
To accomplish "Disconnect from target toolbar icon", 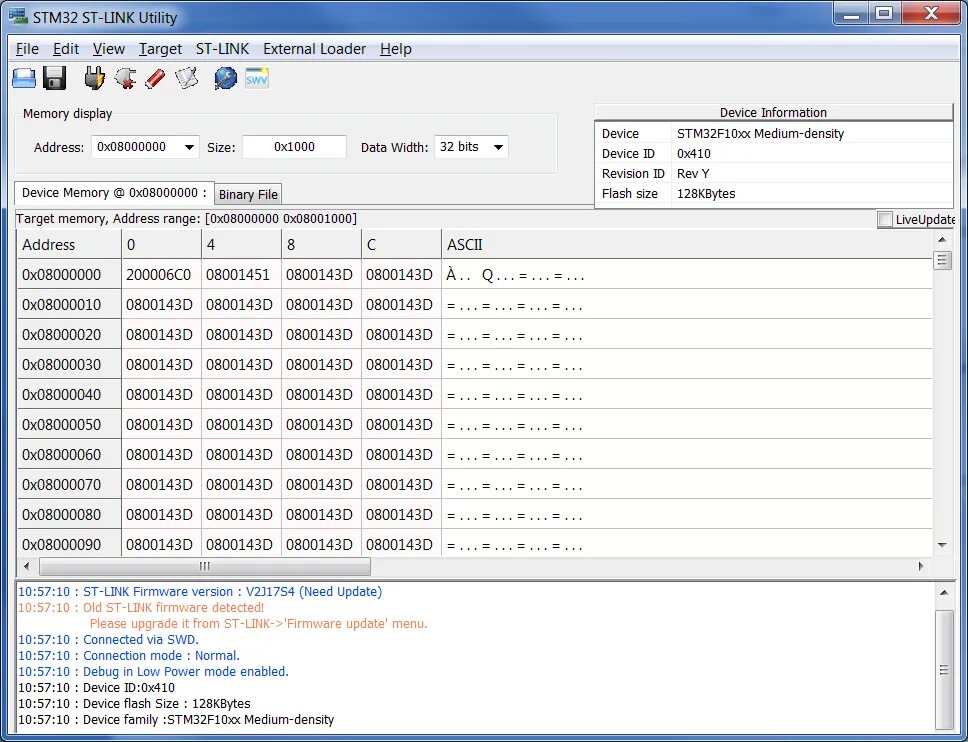I will (125, 78).
